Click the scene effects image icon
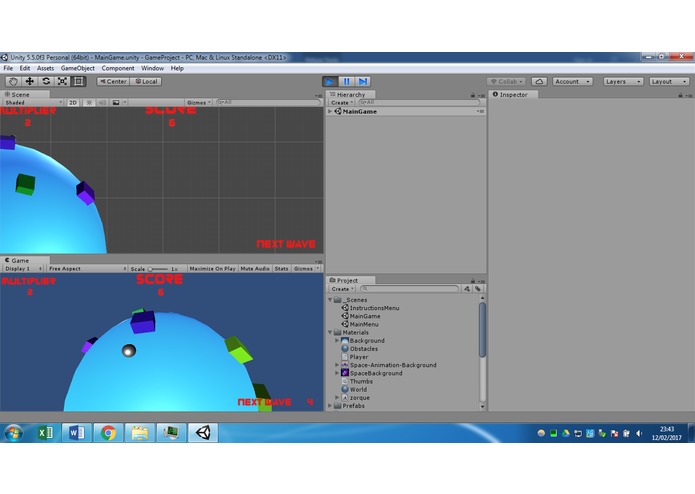The width and height of the screenshot is (695, 494). [116, 102]
